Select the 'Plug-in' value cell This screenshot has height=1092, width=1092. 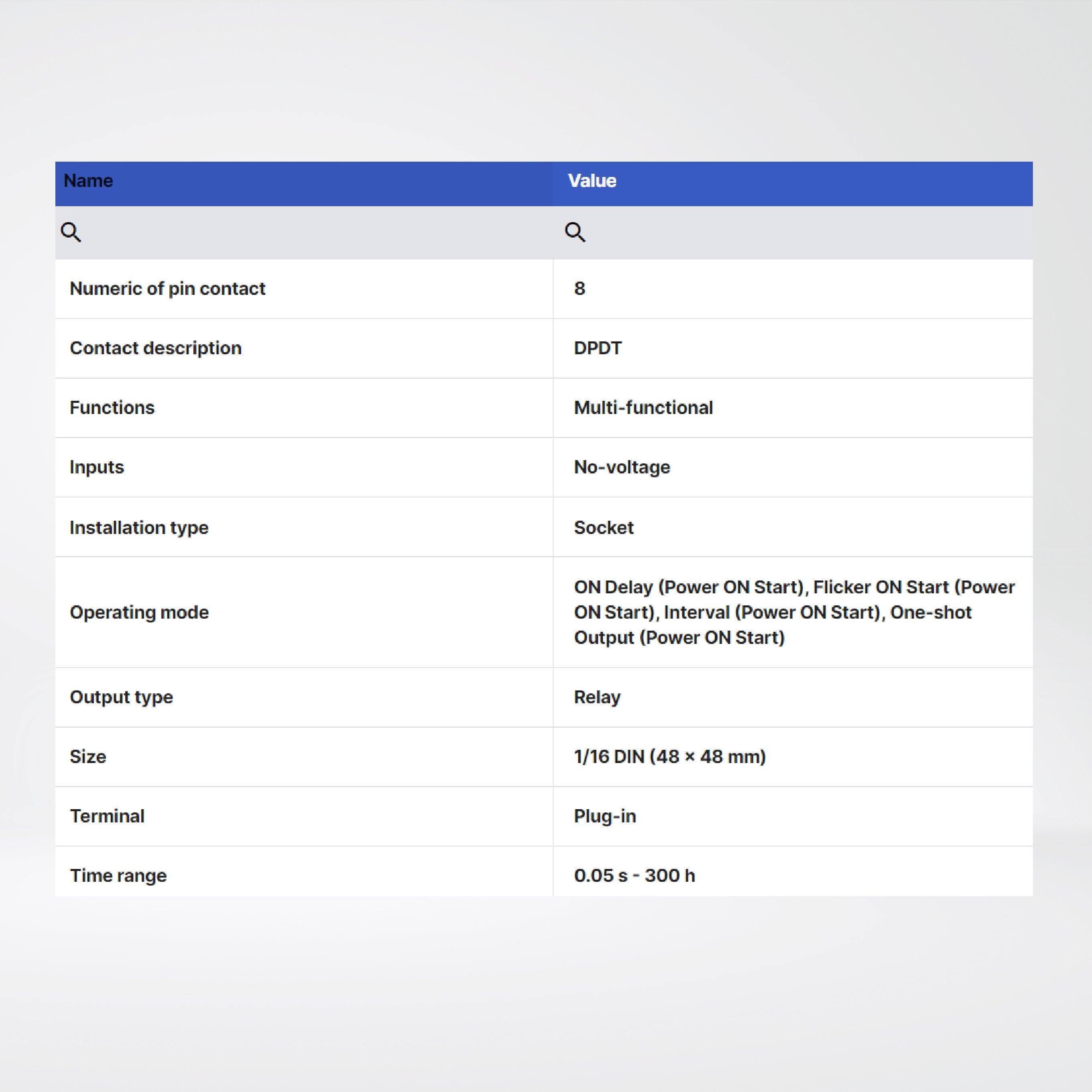click(x=792, y=816)
